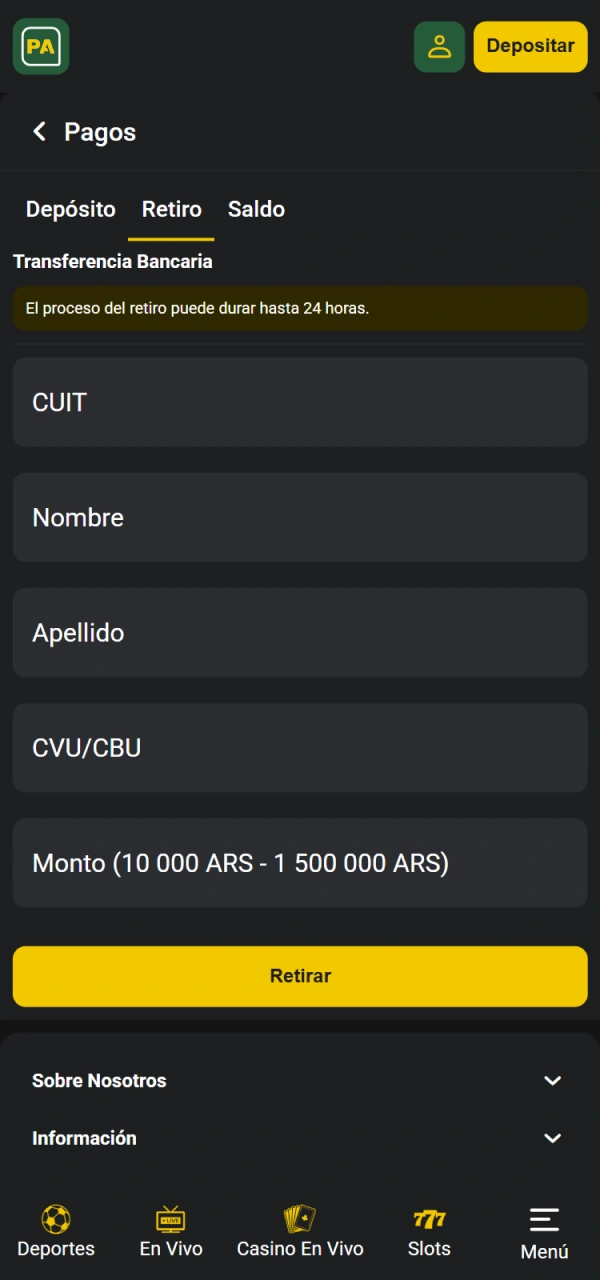Select the Deportes soccer ball icon
The width and height of the screenshot is (600, 1280).
click(55, 1219)
